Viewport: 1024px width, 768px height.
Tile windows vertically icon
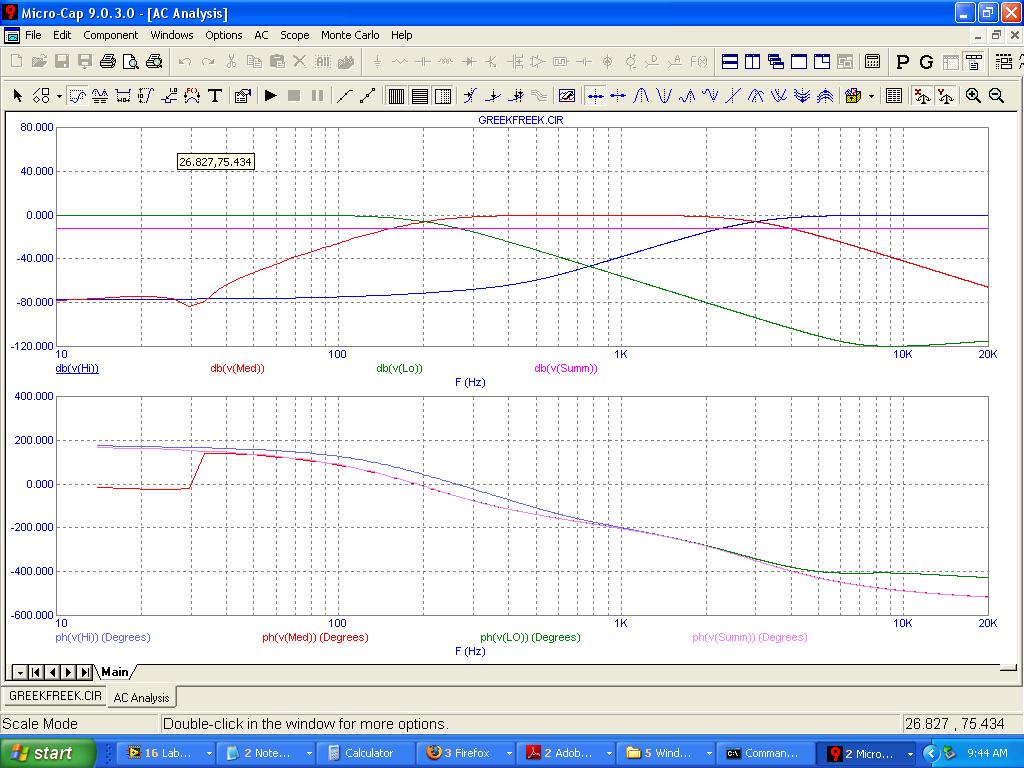click(x=752, y=62)
